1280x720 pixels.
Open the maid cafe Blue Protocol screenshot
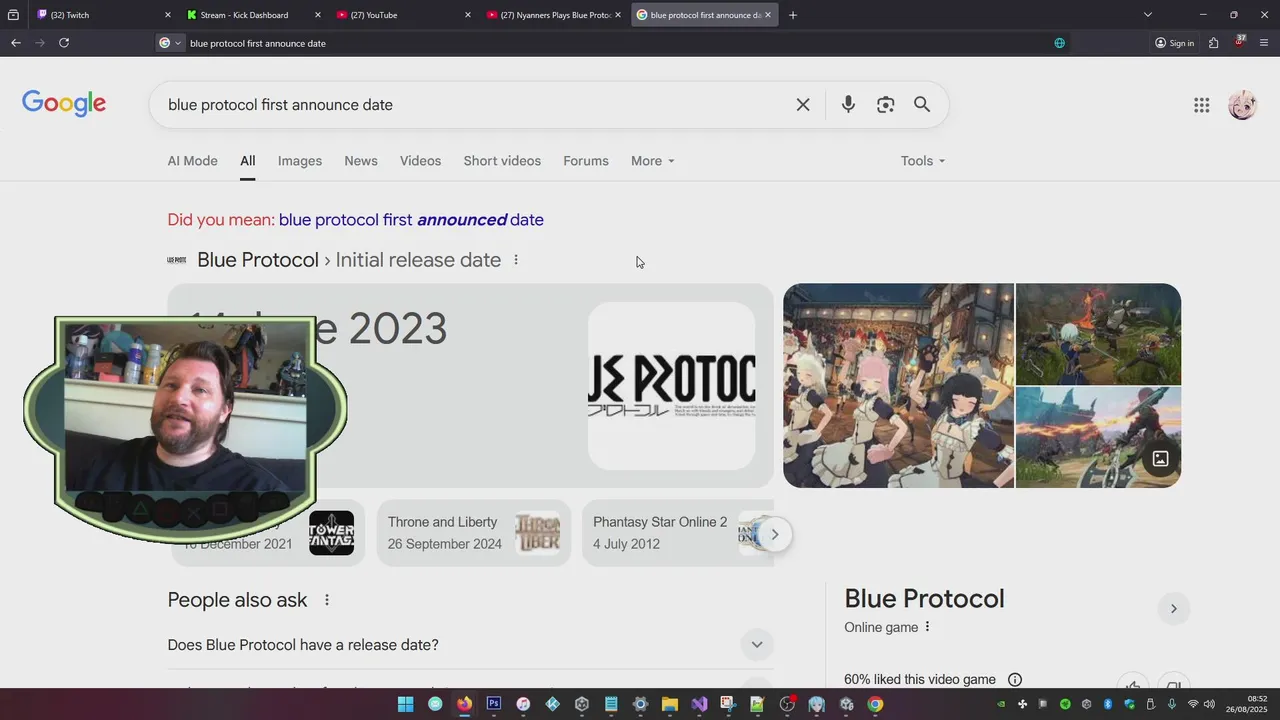898,386
